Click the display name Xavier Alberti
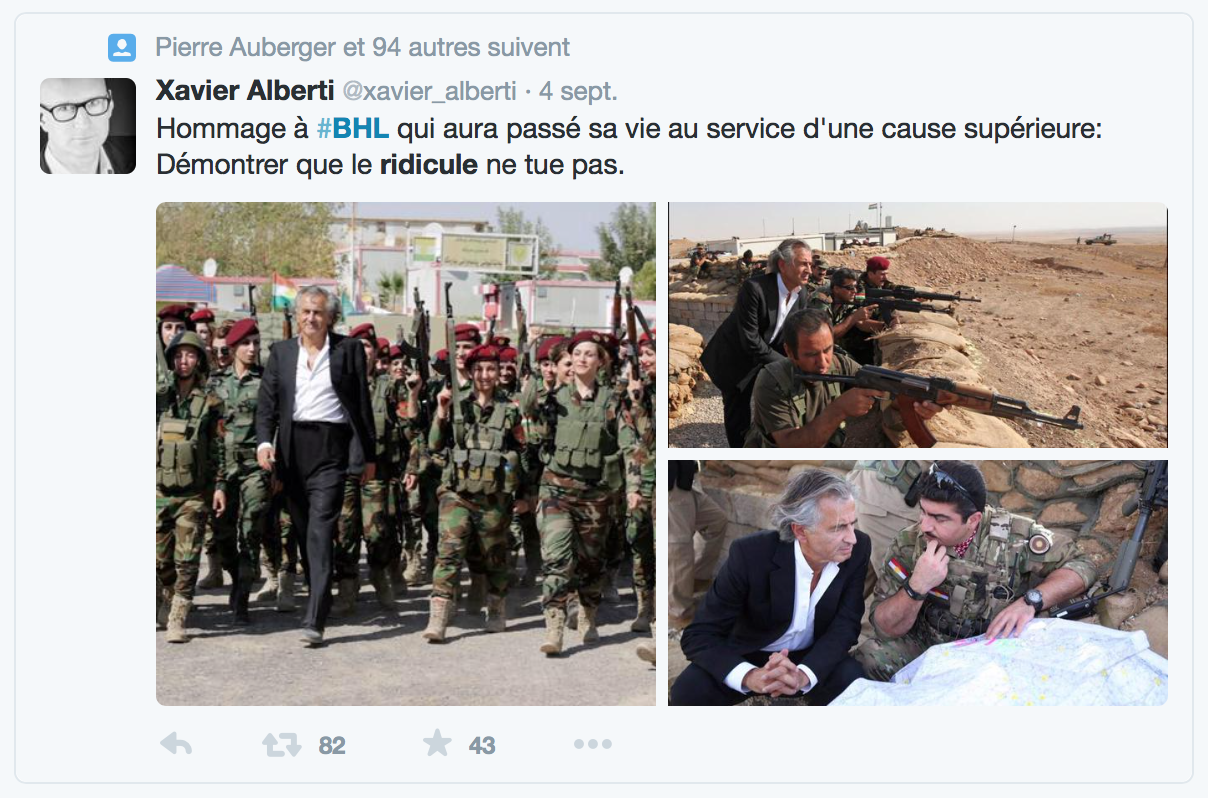The height and width of the screenshot is (798, 1208). (x=245, y=91)
